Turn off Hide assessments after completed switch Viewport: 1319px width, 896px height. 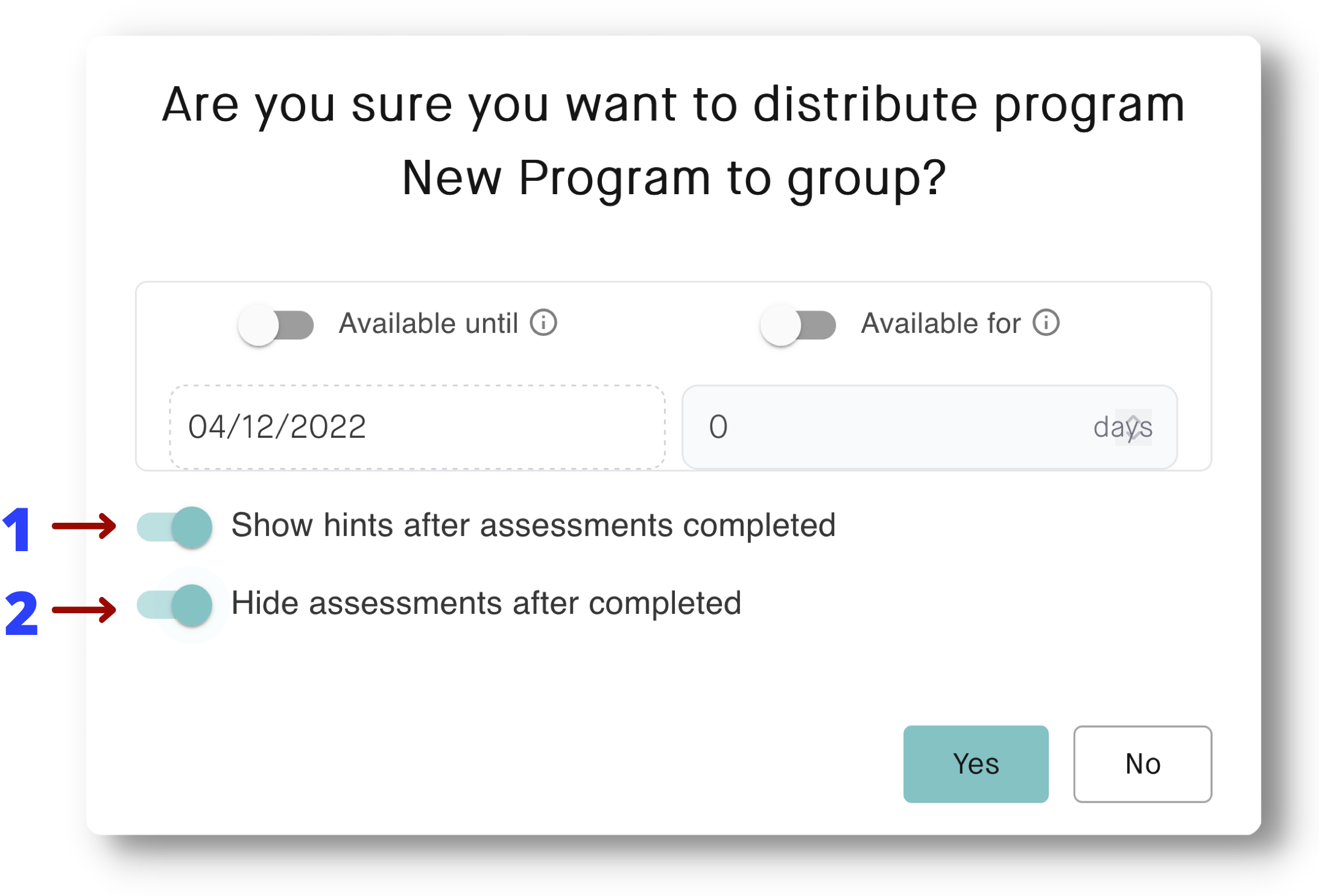pos(174,605)
